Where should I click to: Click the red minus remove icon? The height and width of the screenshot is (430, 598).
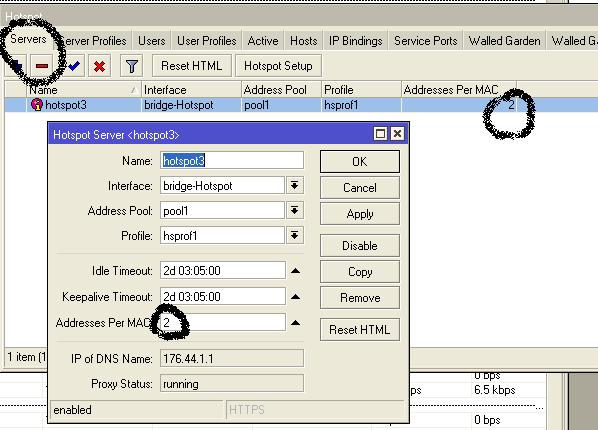(x=42, y=66)
